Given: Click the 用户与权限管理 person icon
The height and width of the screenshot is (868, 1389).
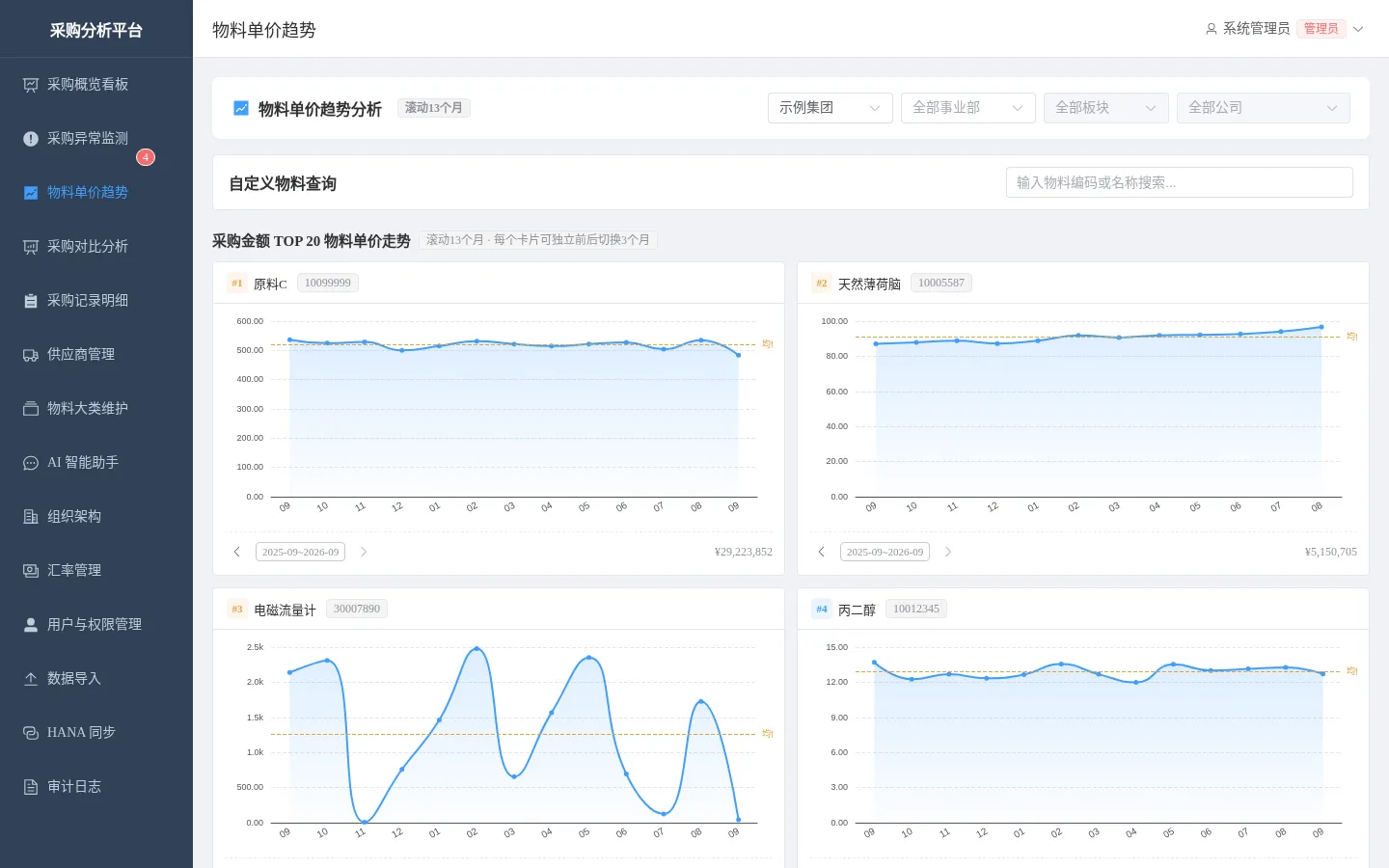Looking at the screenshot, I should click(x=31, y=625).
